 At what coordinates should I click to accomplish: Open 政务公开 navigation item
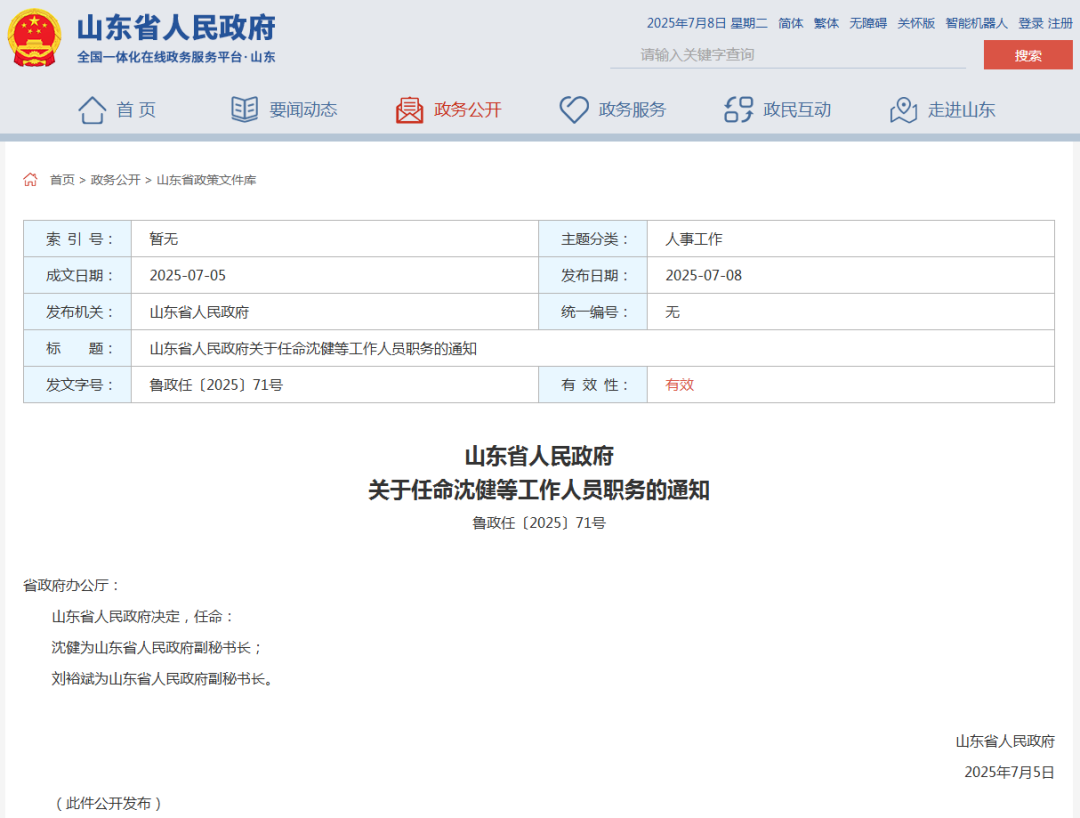pyautogui.click(x=468, y=109)
